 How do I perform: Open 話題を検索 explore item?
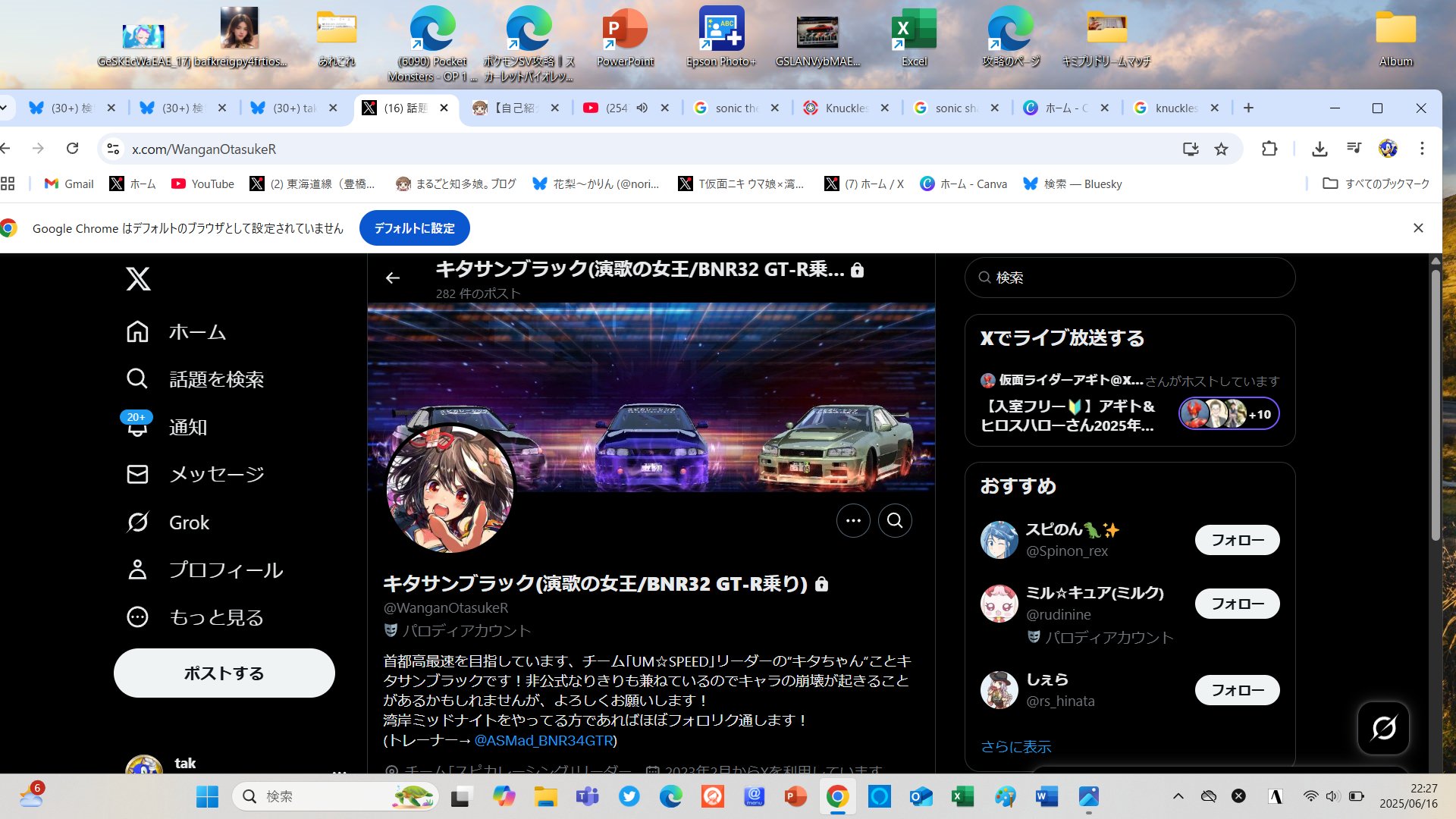point(195,379)
